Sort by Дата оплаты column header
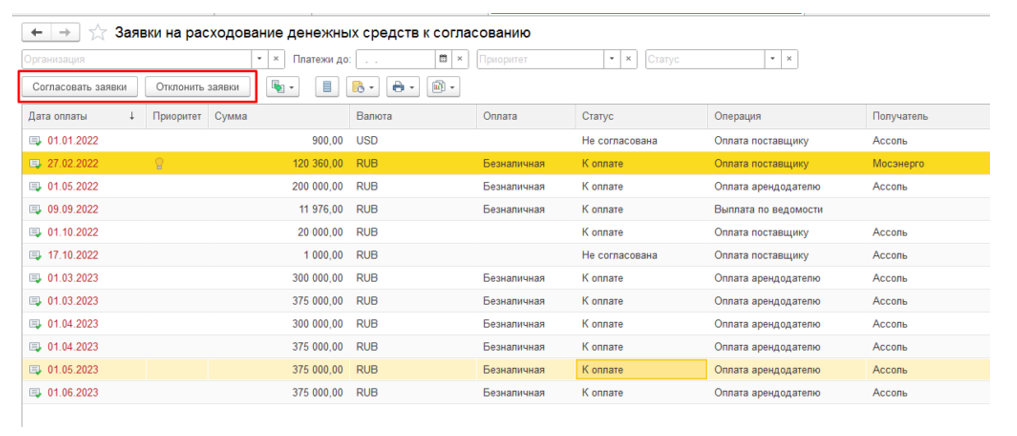 (x=83, y=116)
